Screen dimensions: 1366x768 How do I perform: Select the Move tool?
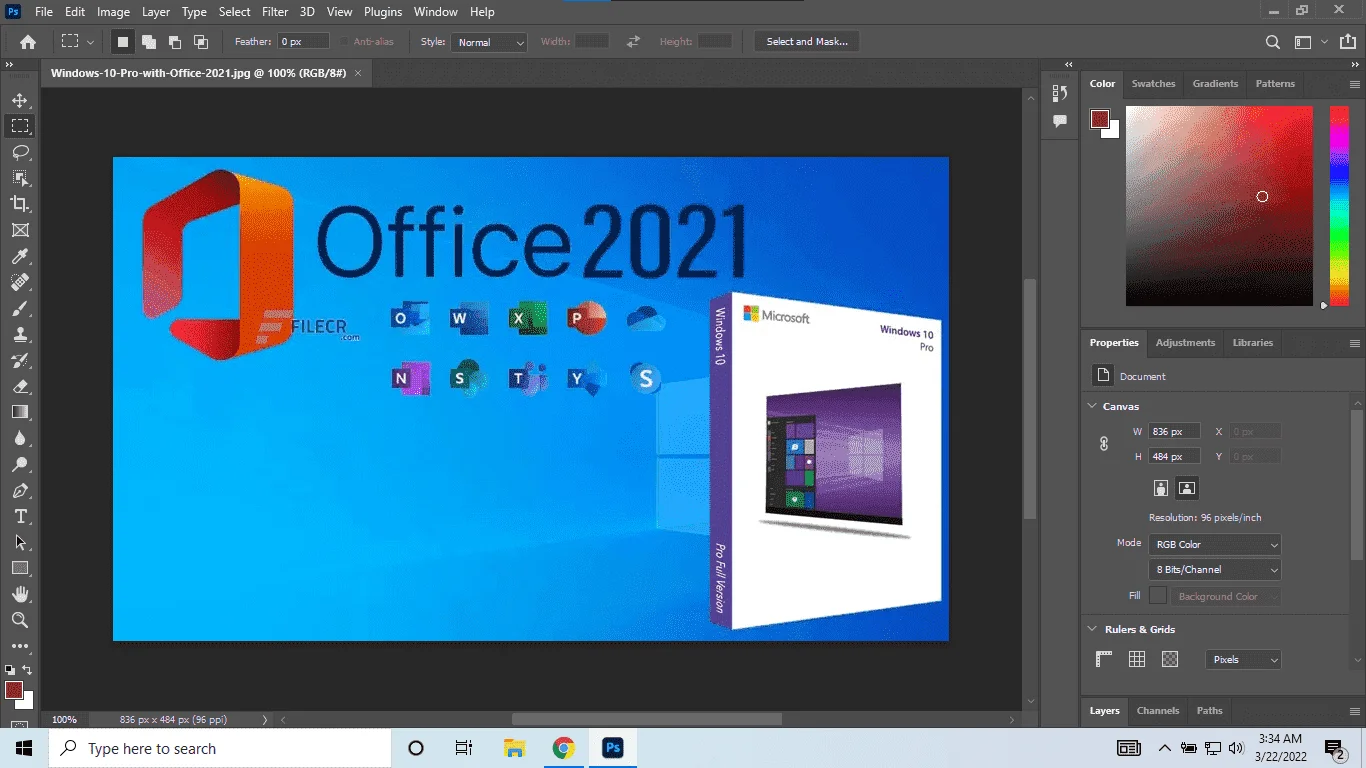click(20, 100)
